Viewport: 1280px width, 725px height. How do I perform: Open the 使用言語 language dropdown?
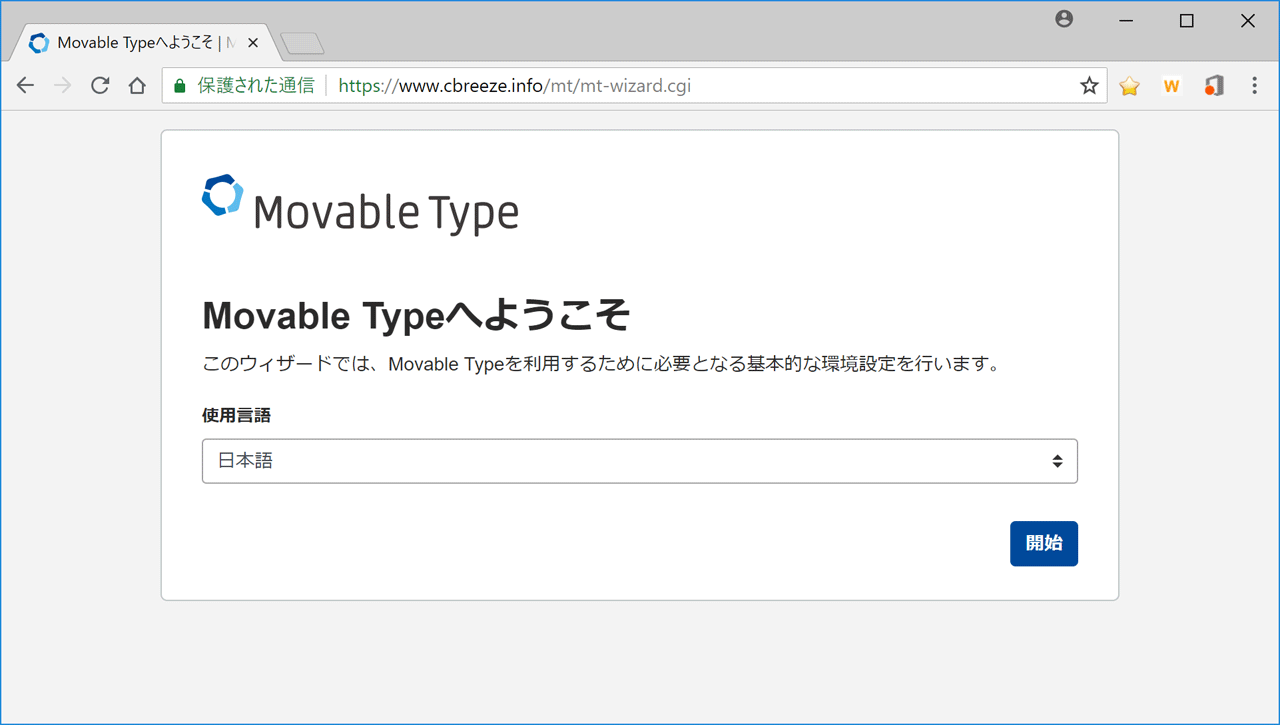click(x=640, y=461)
